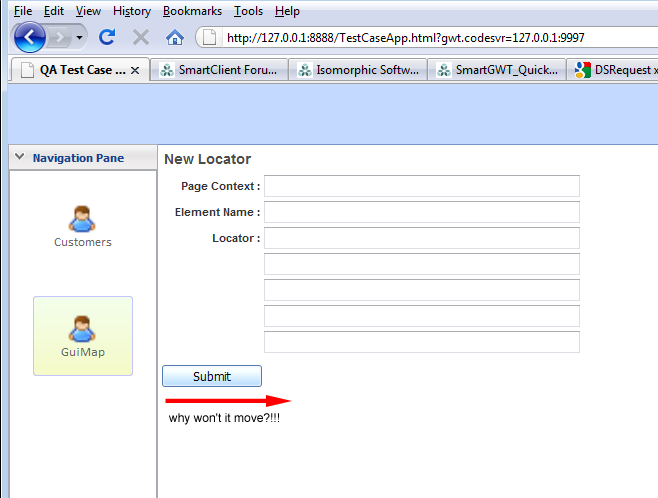Open the back/forward history dropdown arrow
Image resolution: width=658 pixels, height=498 pixels.
(79, 38)
